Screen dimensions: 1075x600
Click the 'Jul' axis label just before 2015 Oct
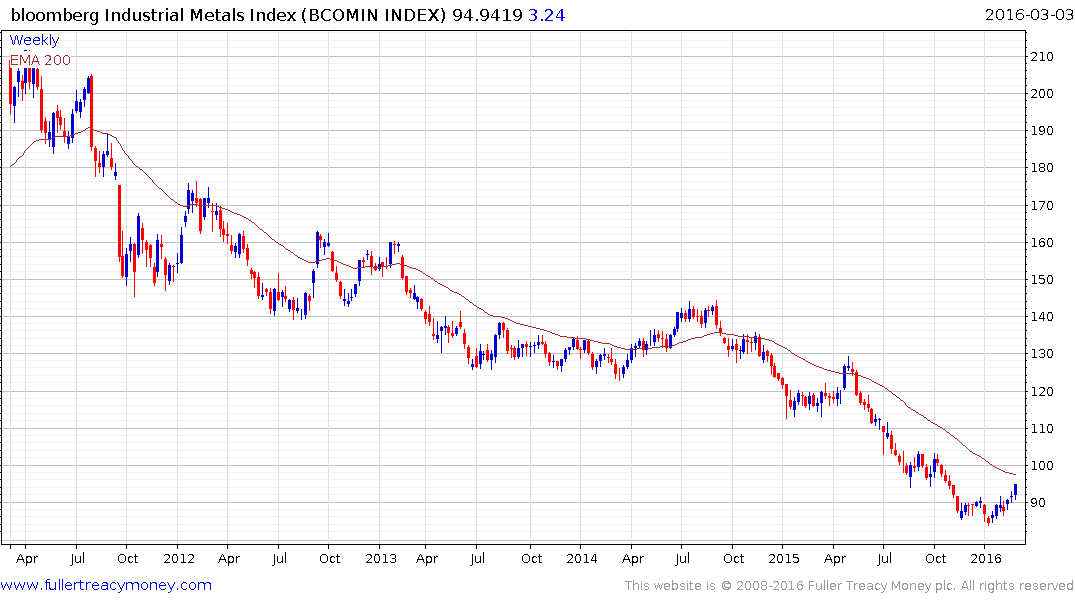885,558
